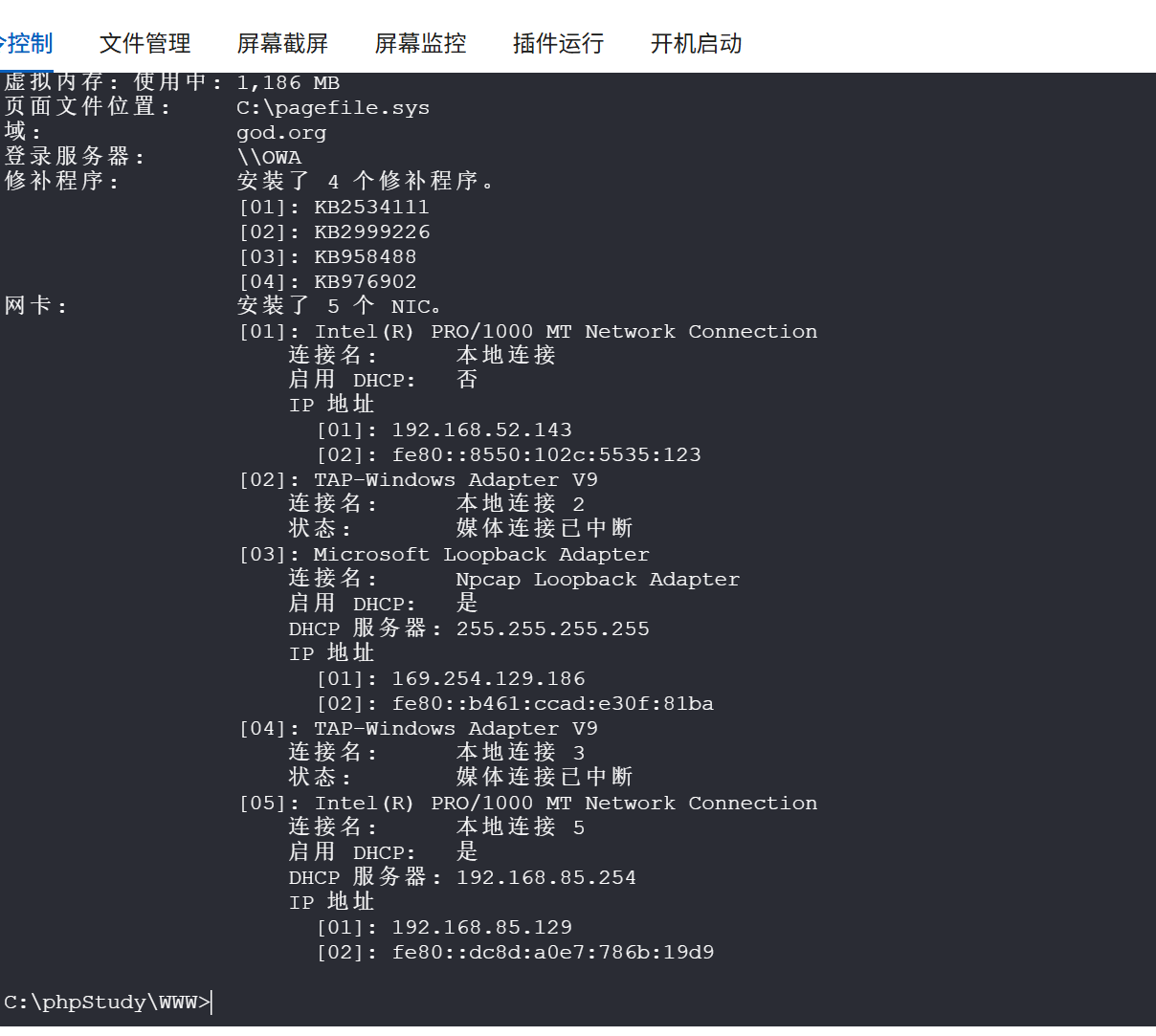Click the DHCP server 192.168.85.254
This screenshot has width=1156, height=1036.
click(x=545, y=878)
